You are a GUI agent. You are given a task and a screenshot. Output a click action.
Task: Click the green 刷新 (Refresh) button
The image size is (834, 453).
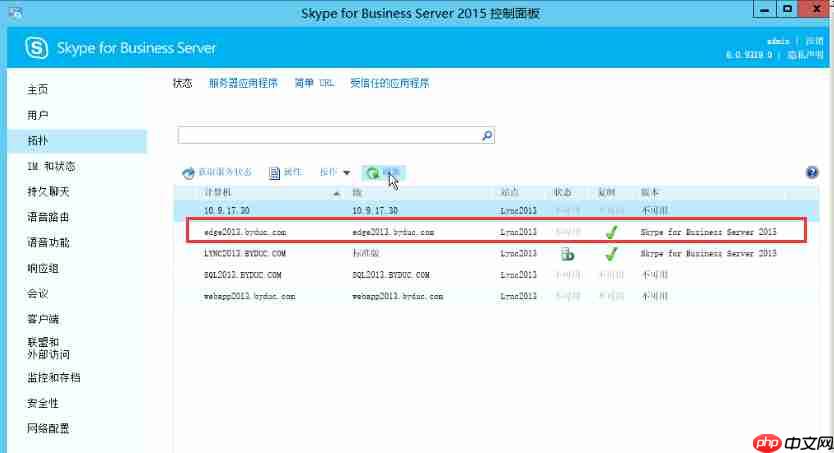pos(383,172)
